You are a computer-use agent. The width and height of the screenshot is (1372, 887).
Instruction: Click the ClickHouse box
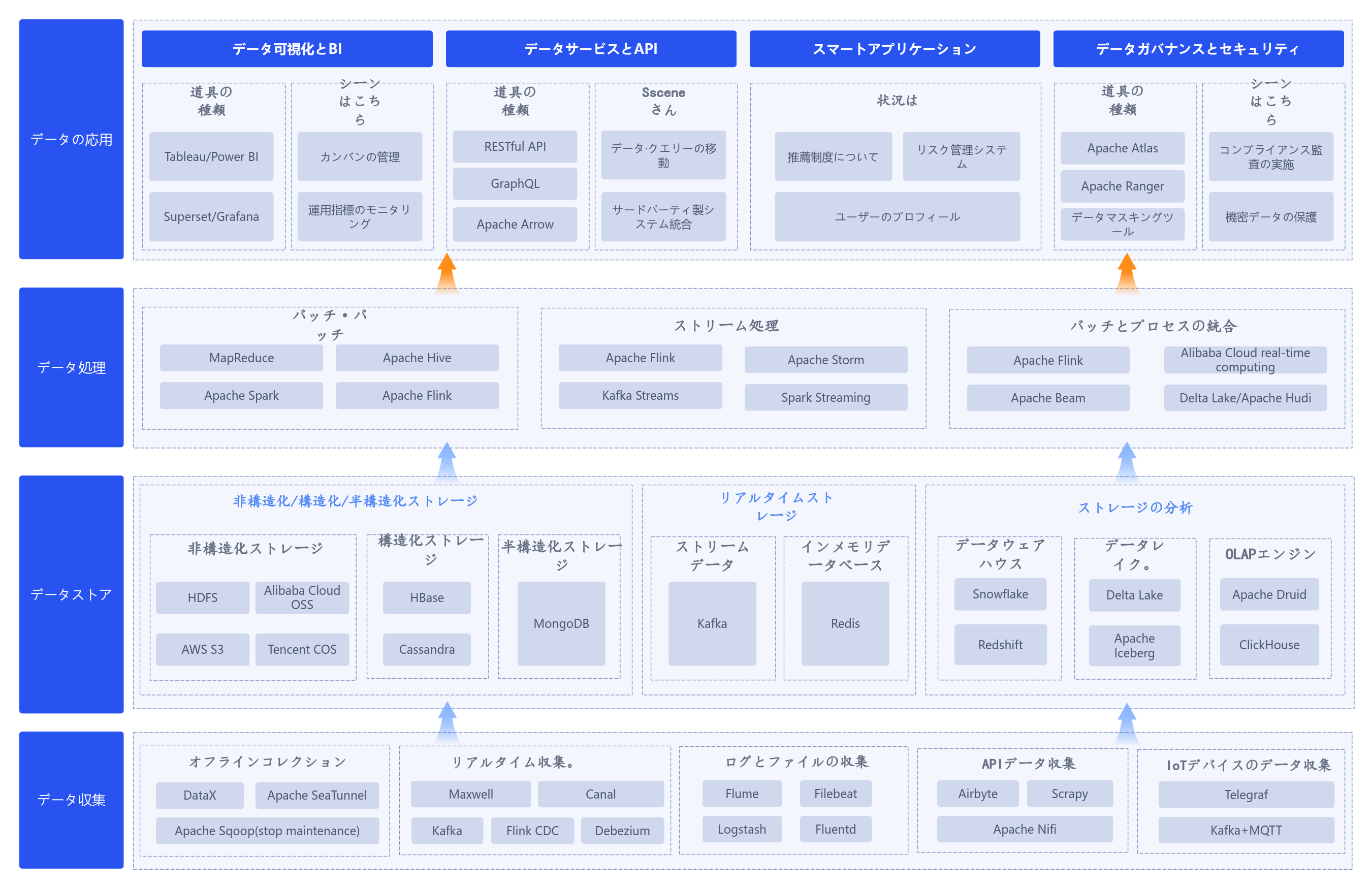[x=1269, y=645]
